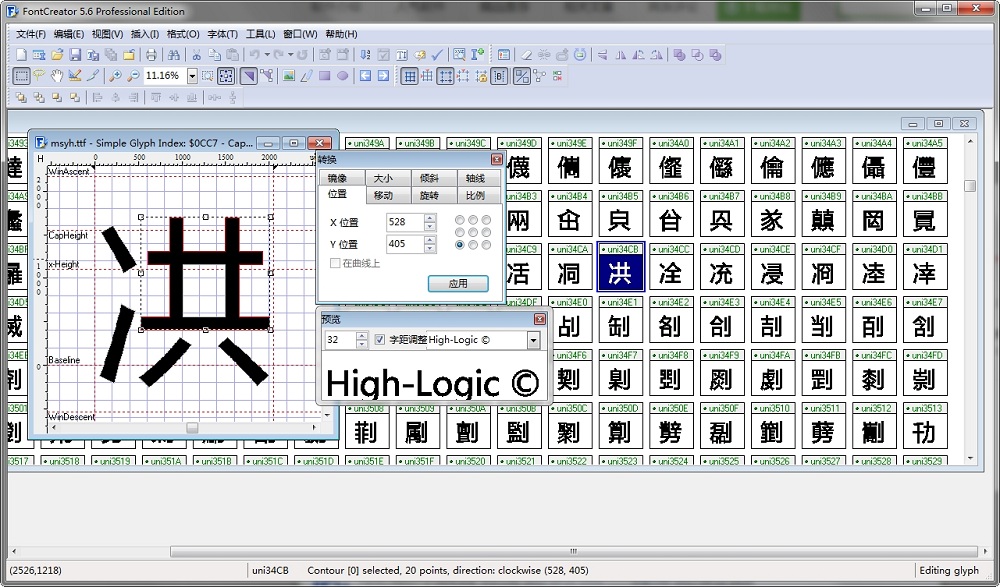Click the 应用 apply button

click(459, 283)
